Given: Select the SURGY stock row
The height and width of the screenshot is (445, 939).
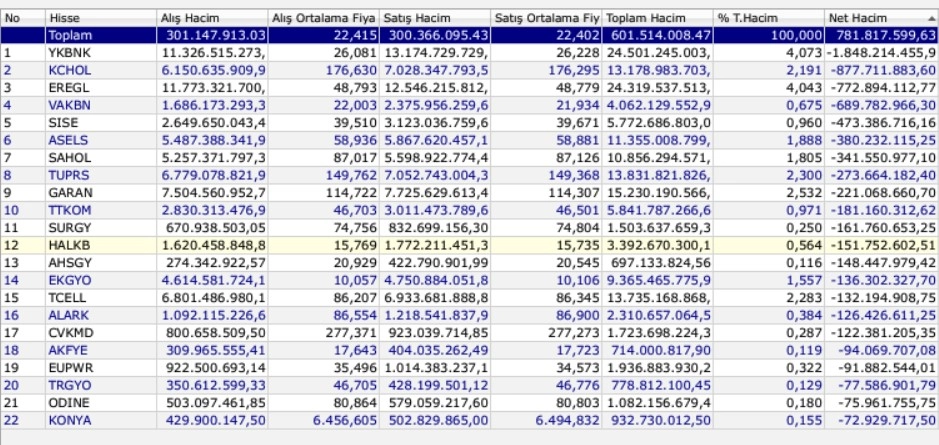Looking at the screenshot, I should click(x=470, y=228).
